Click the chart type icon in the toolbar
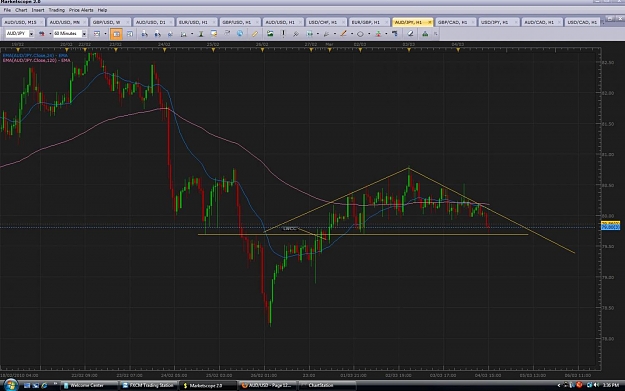 click(97, 34)
